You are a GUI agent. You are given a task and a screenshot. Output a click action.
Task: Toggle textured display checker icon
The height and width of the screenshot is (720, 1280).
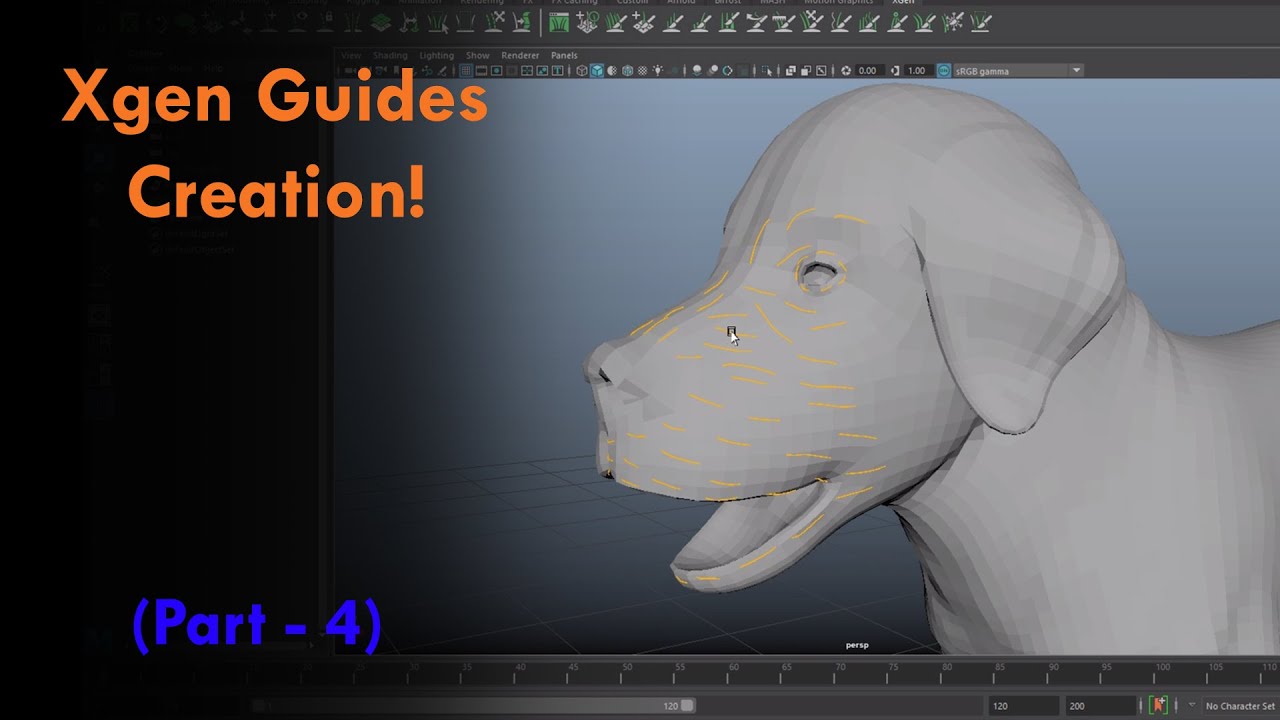click(x=643, y=71)
